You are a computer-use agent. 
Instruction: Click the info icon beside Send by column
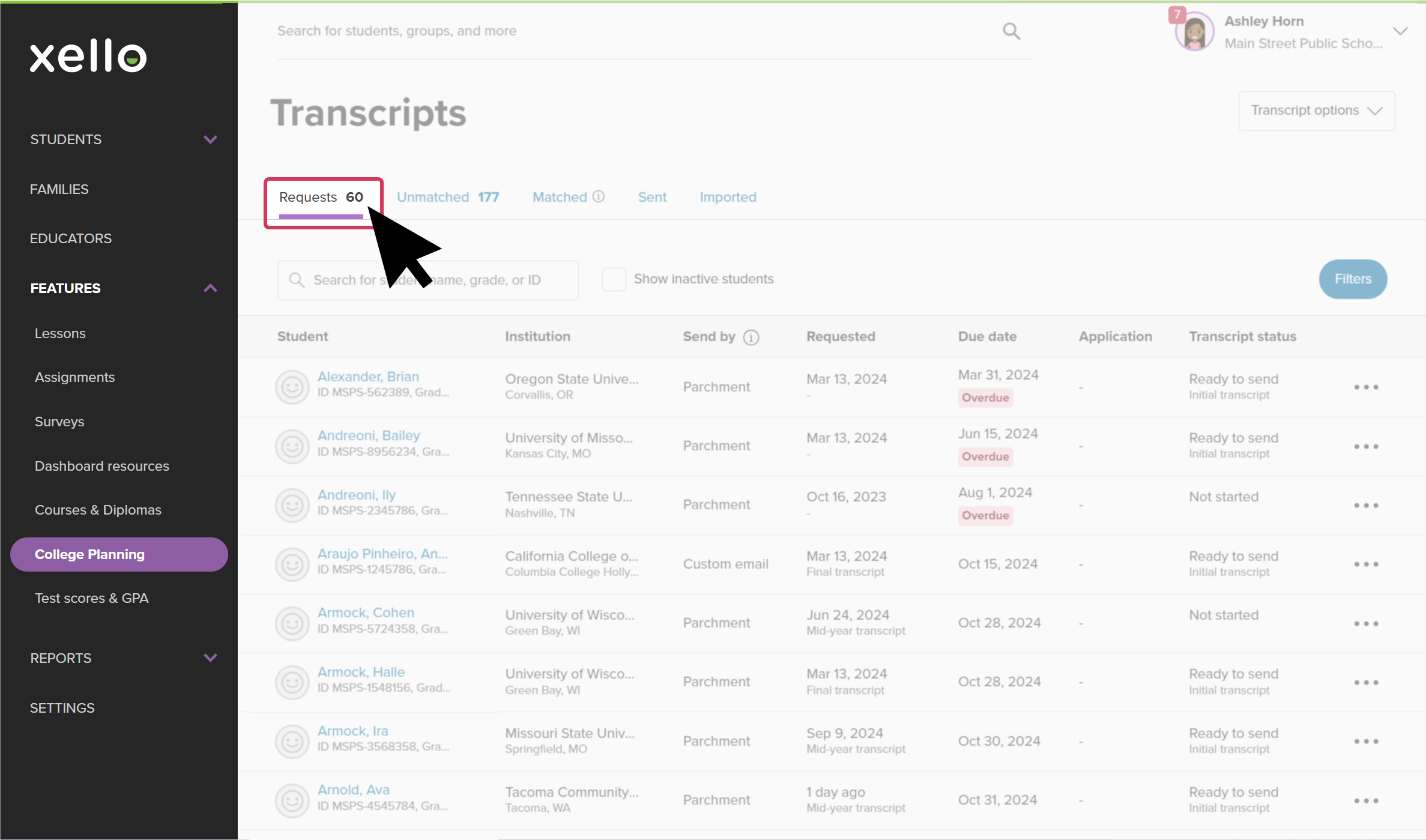point(752,337)
